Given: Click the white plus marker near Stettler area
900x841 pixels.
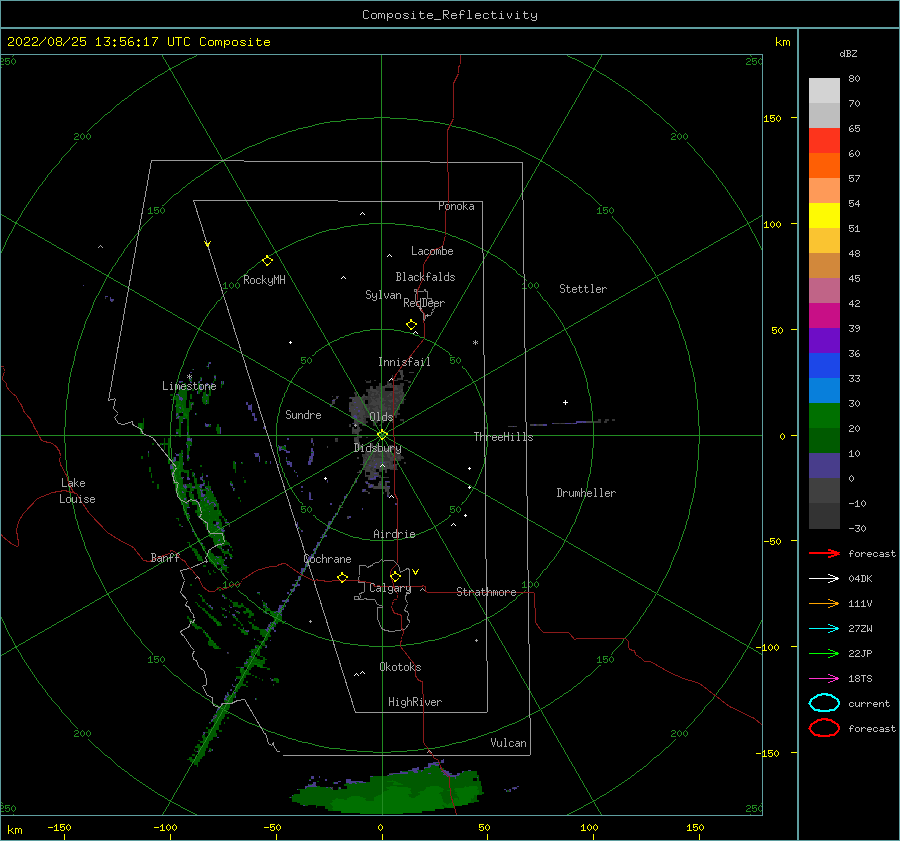Looking at the screenshot, I should (565, 402).
